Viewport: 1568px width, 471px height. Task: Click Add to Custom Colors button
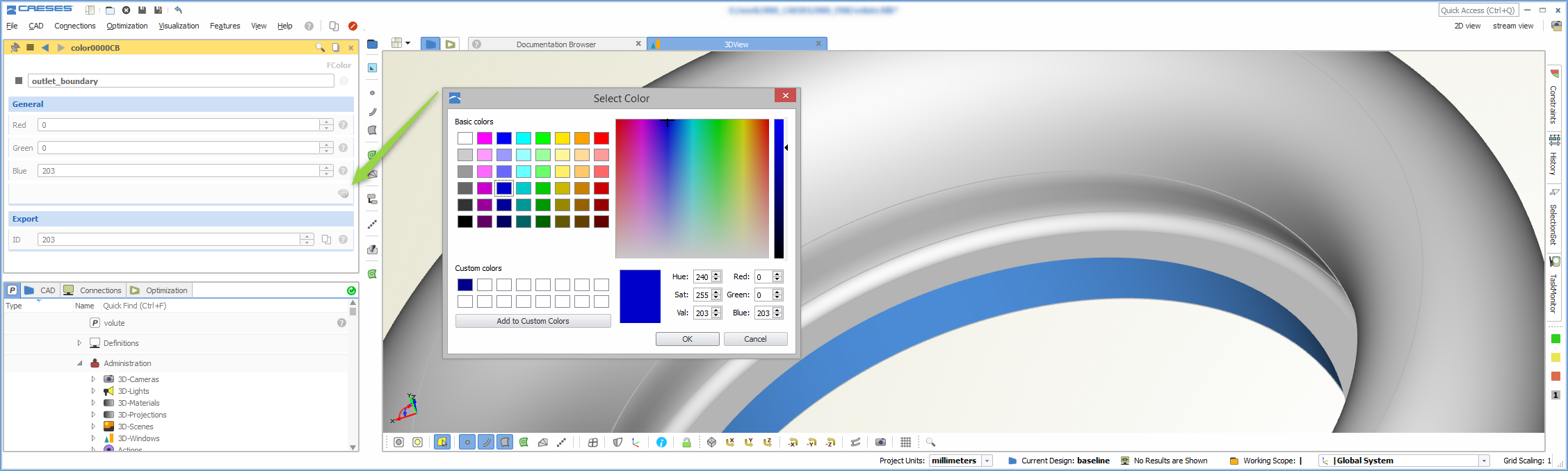tap(533, 321)
